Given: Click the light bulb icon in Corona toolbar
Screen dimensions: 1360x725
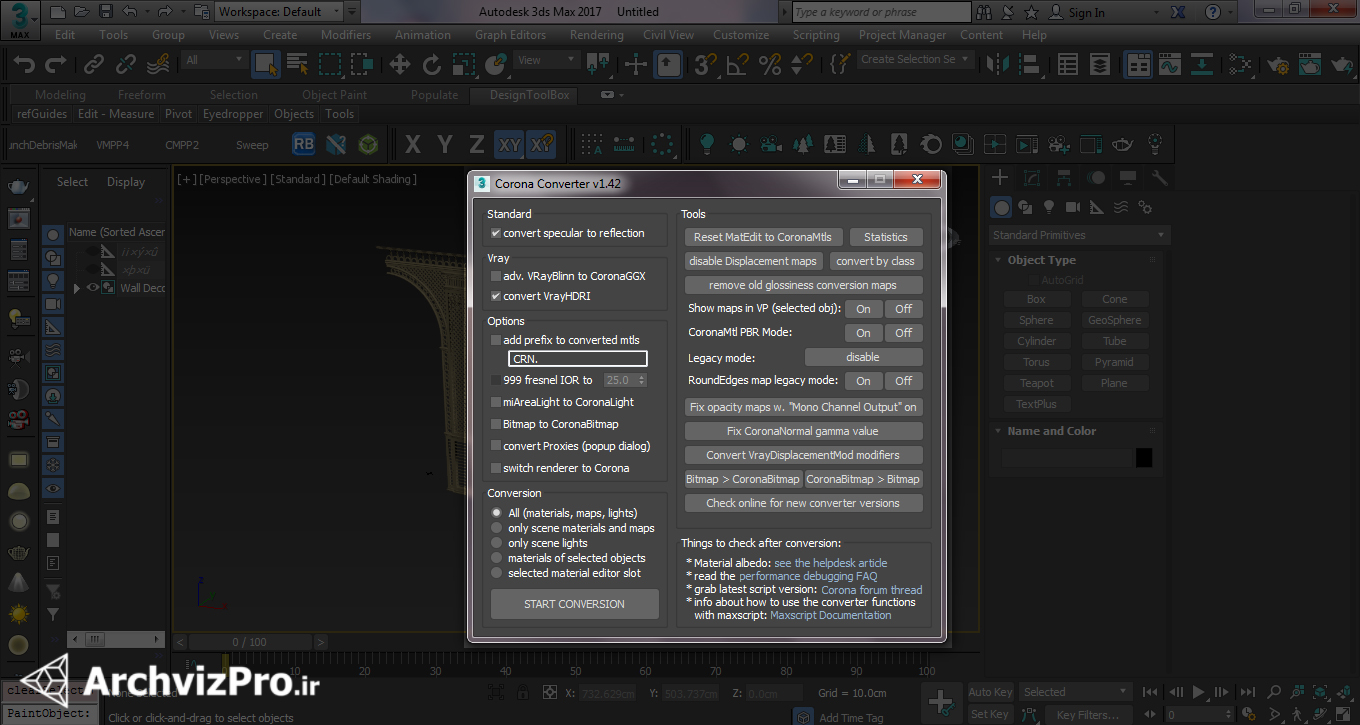Looking at the screenshot, I should coord(707,144).
